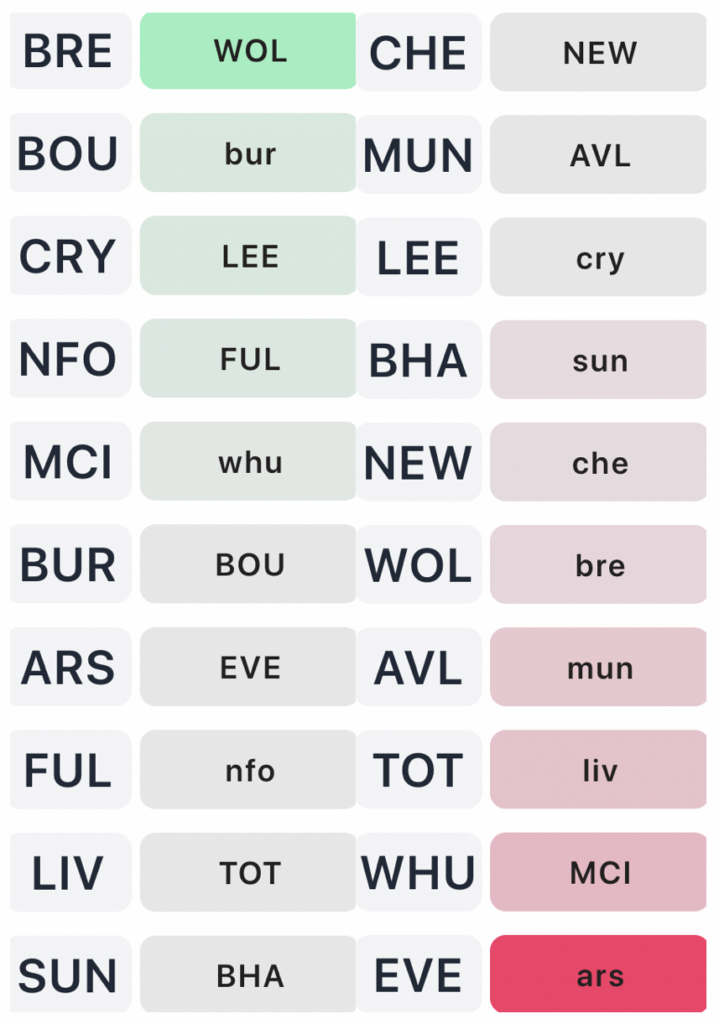Select the EVE team label
This screenshot has height=1024, width=719.
(418, 975)
